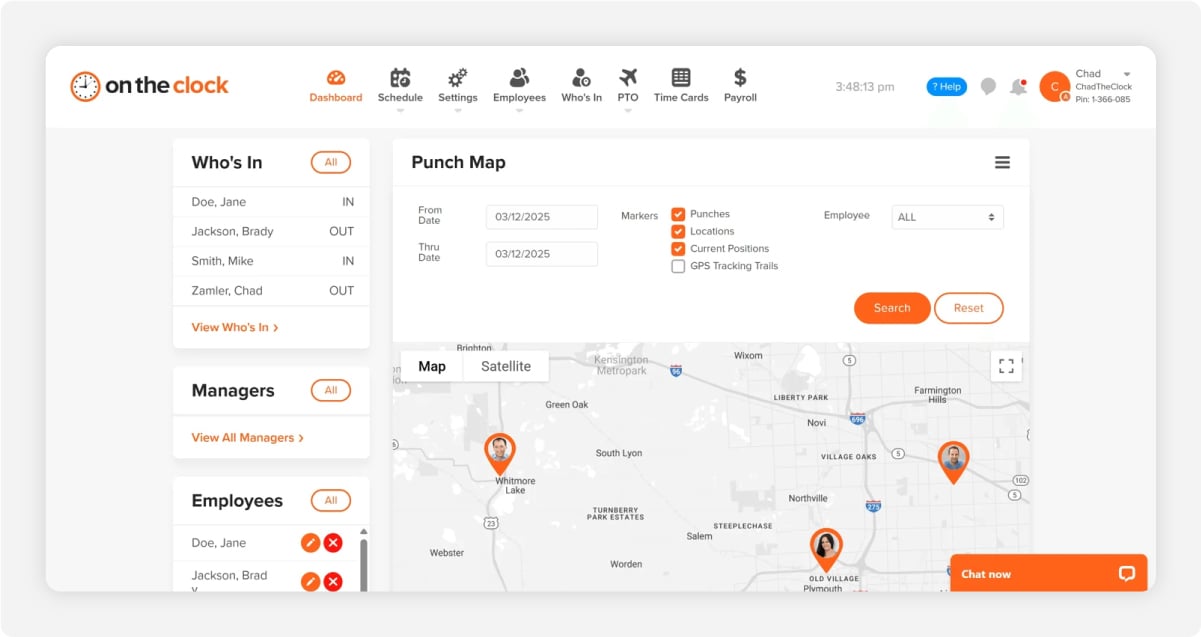Click the Thru Date input field
The image size is (1201, 637).
(x=542, y=254)
